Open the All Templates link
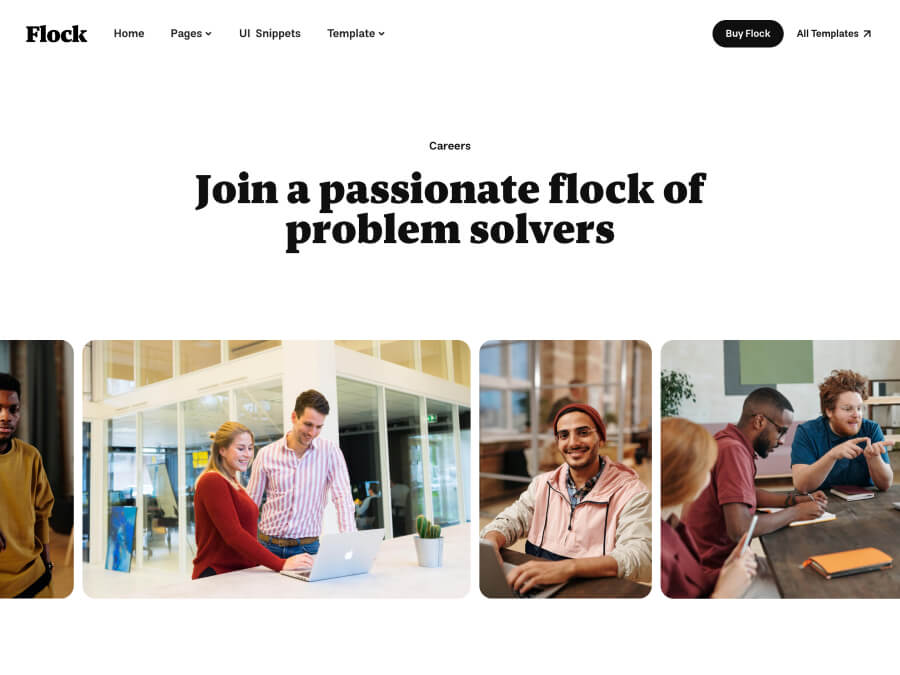 (x=833, y=33)
